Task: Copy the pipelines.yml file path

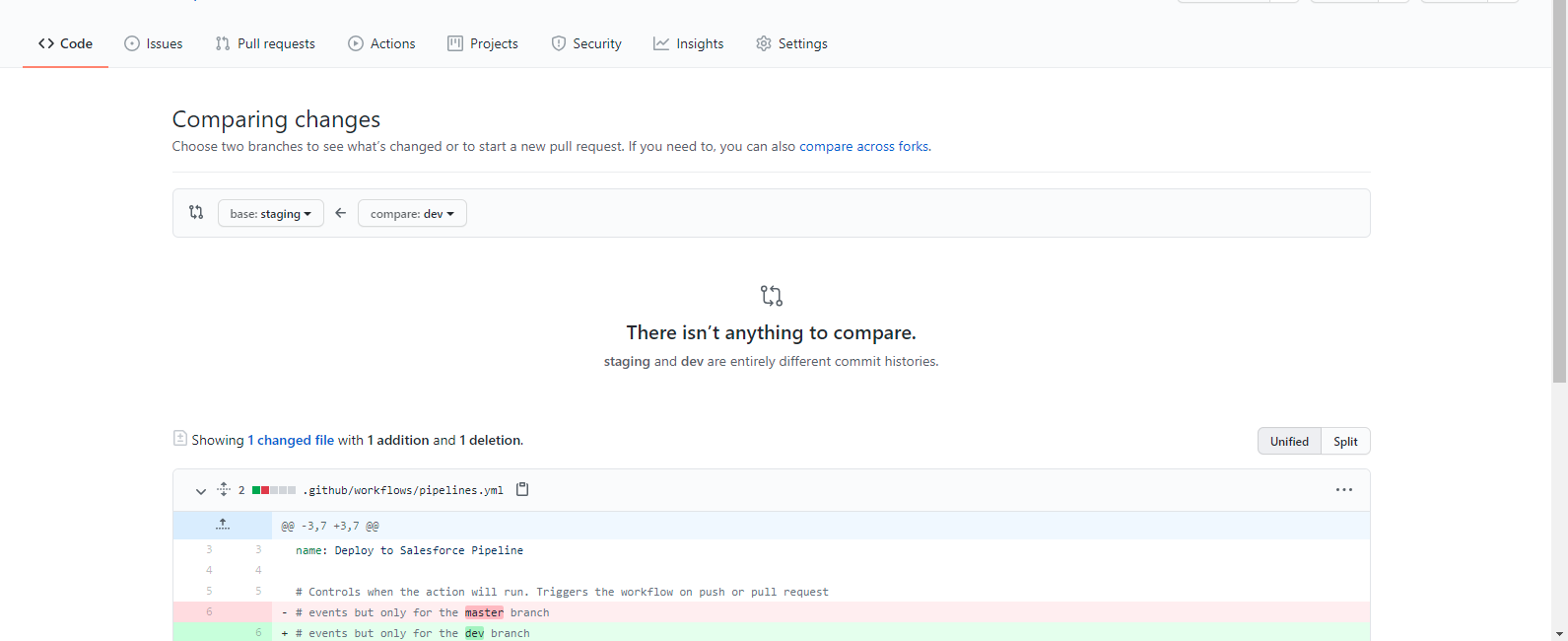Action: (522, 489)
